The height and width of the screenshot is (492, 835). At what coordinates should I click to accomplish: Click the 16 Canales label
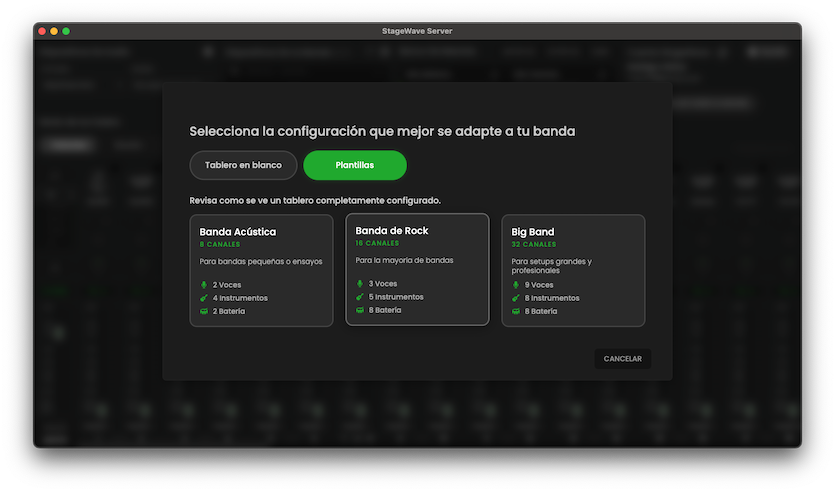click(378, 243)
